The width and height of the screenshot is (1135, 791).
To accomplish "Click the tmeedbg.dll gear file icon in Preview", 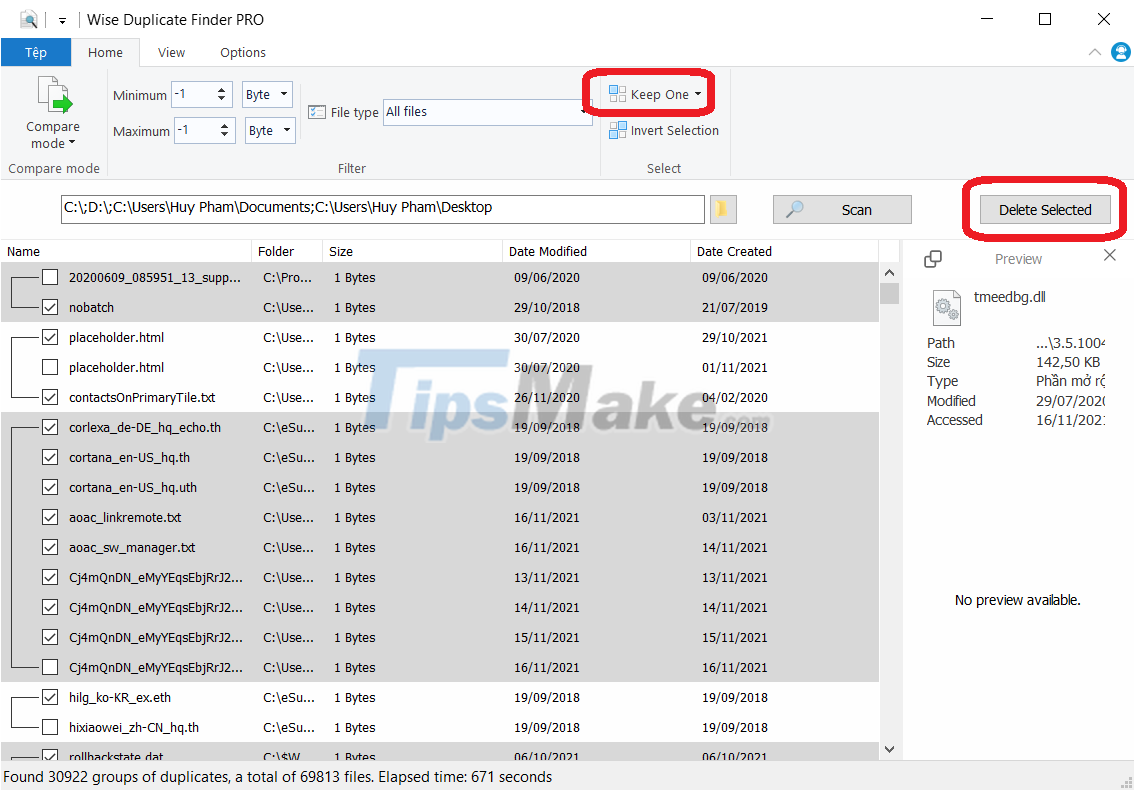I will click(946, 307).
